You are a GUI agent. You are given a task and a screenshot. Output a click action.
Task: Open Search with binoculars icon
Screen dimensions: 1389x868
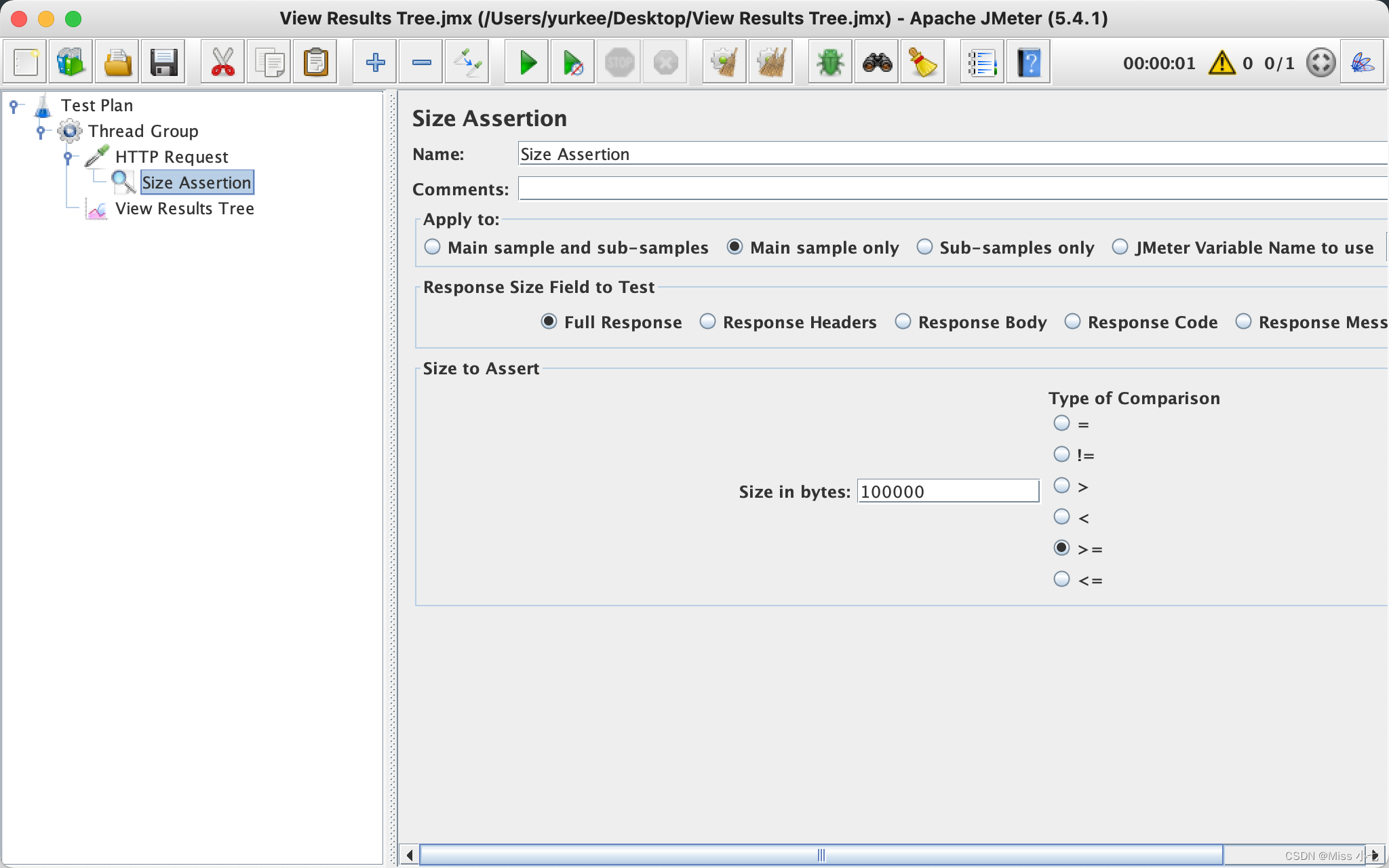click(877, 62)
